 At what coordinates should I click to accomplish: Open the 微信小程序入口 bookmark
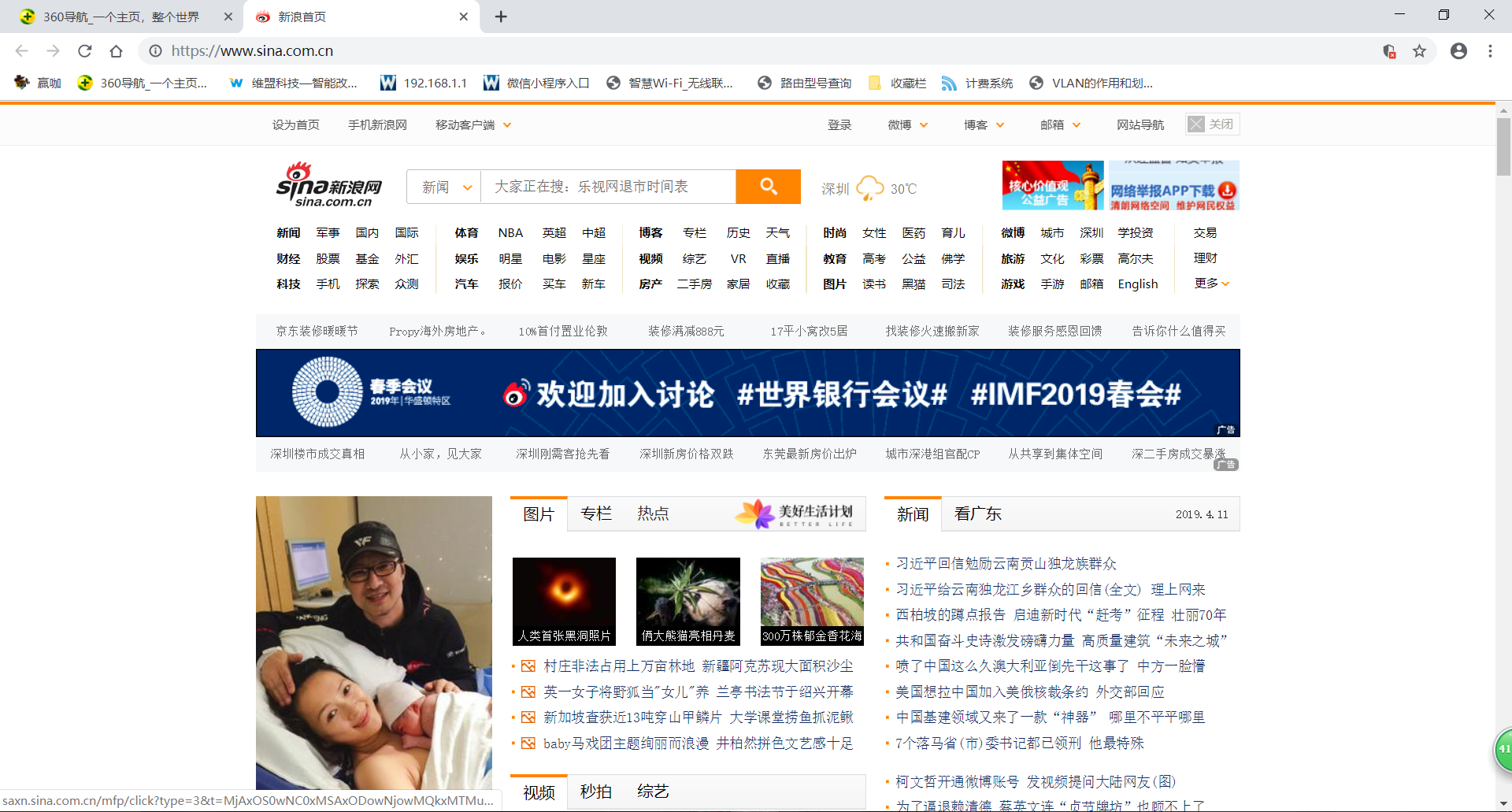536,83
